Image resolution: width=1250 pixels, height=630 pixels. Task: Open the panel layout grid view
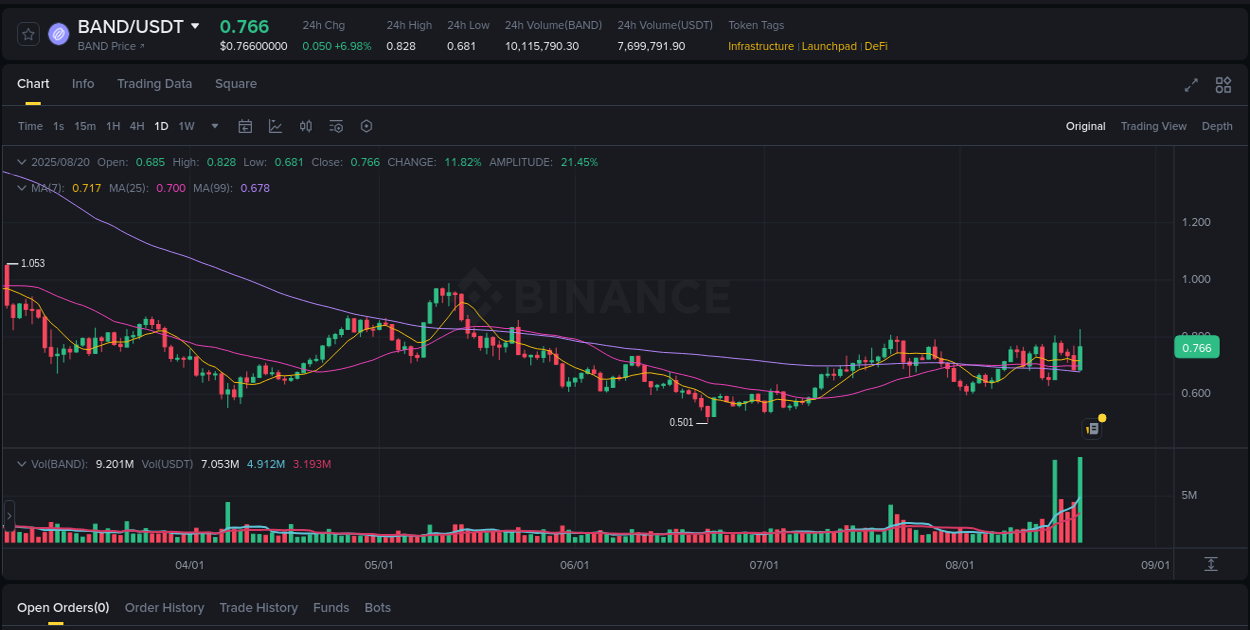click(1222, 86)
